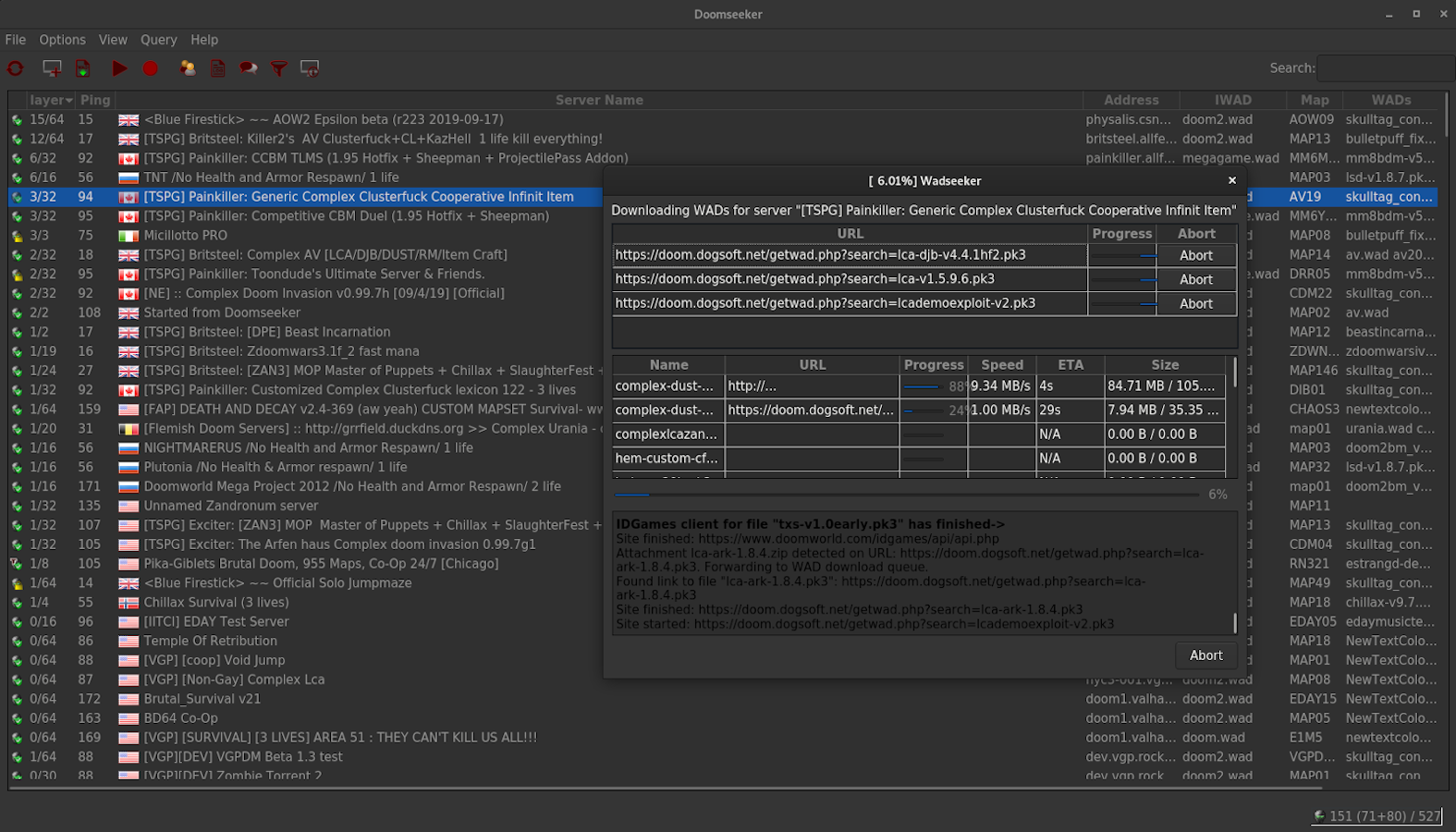Image resolution: width=1456 pixels, height=832 pixels.
Task: Select server 'Micillotto PRO'
Action: click(185, 236)
